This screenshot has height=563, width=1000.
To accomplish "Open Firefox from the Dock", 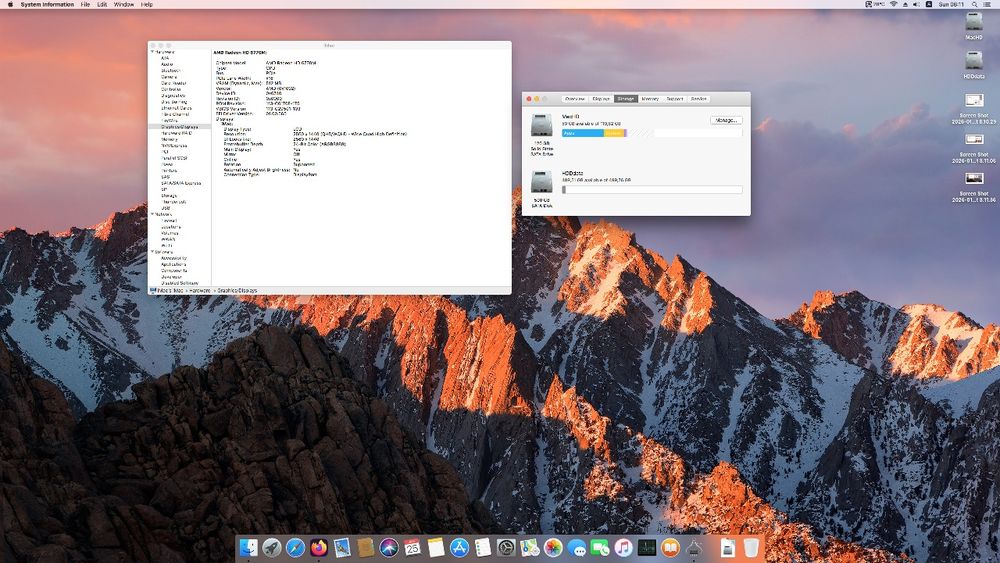I will [x=319, y=547].
